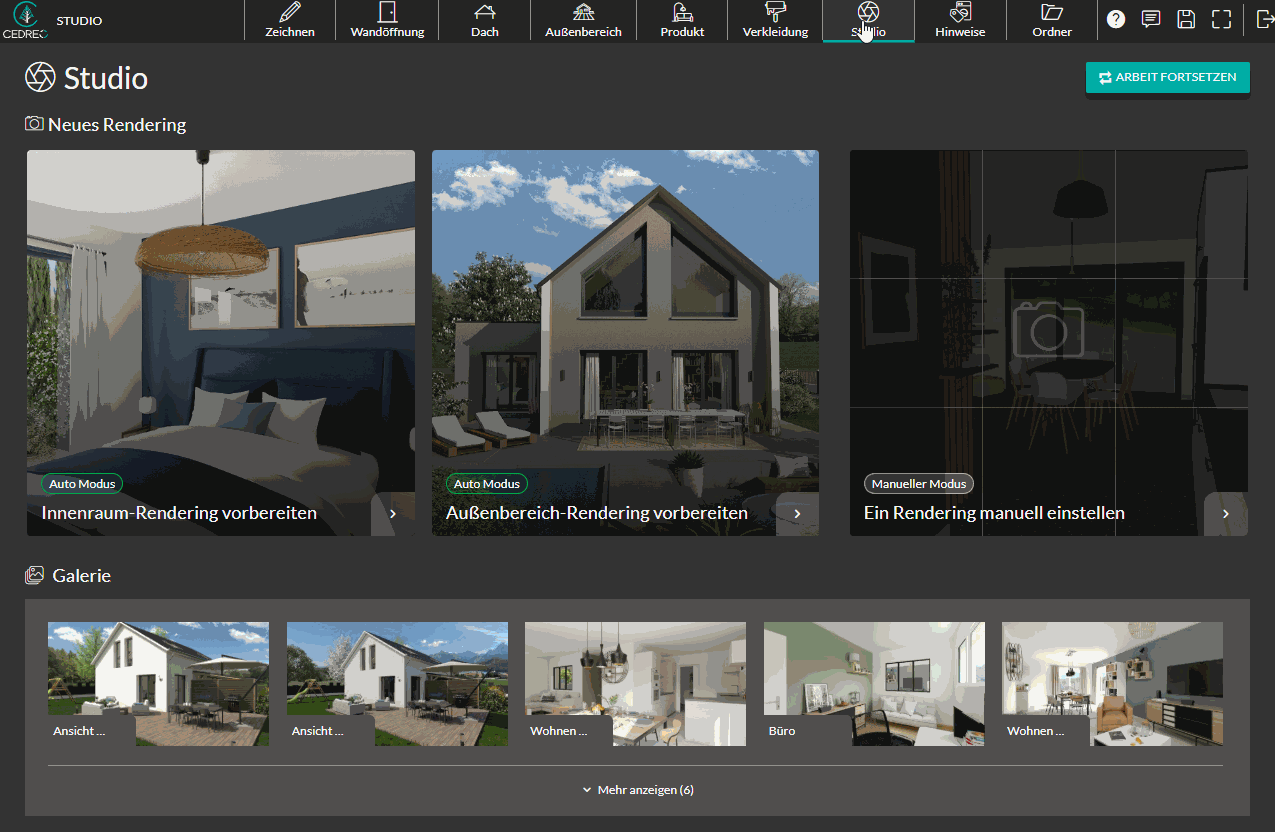Screen dimensions: 1275x832
Task: Open Innenraum-Rendering vorbereiten card
Action: [221, 343]
